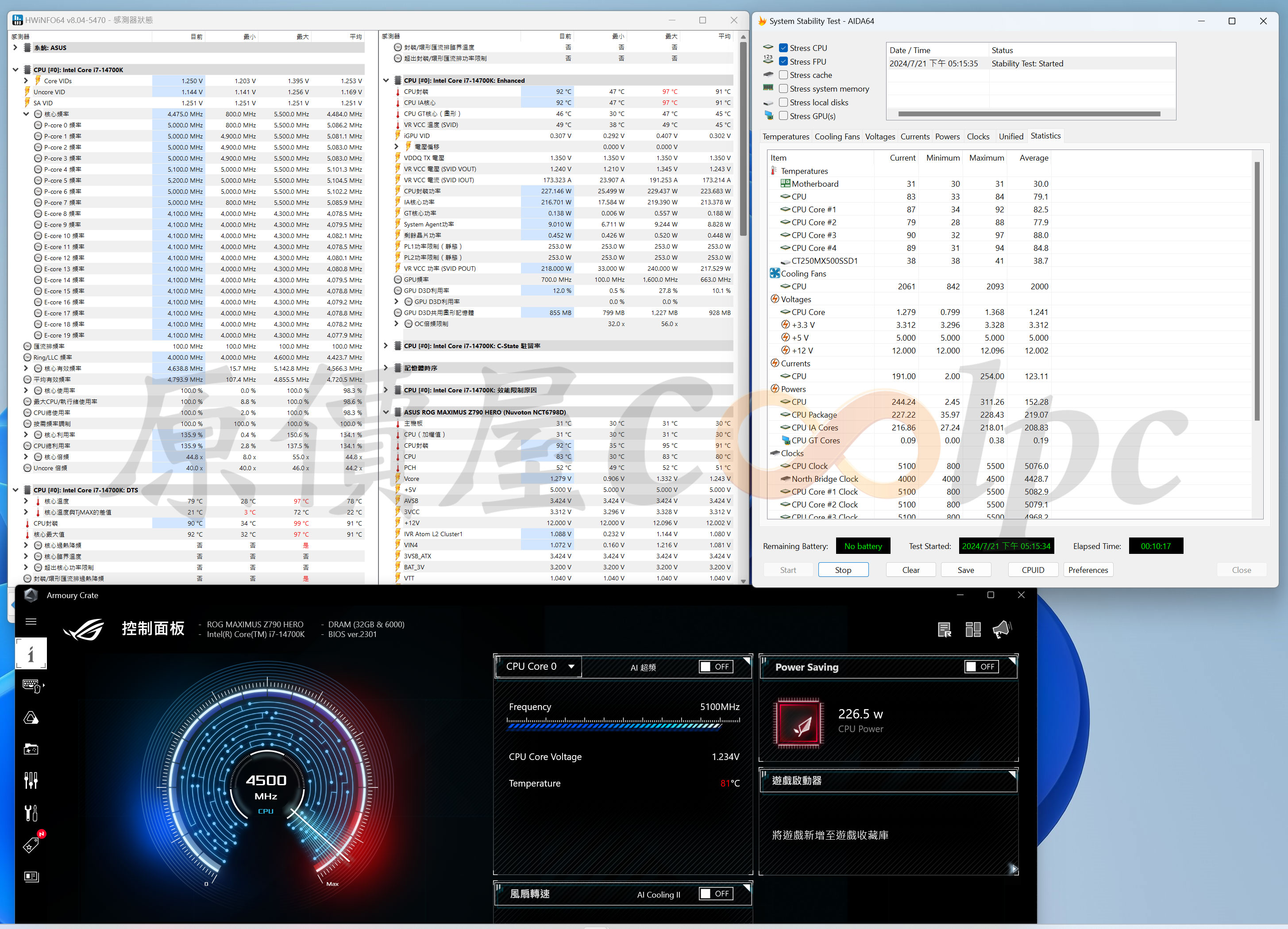Click the megaphone announcements icon

[x=1003, y=630]
